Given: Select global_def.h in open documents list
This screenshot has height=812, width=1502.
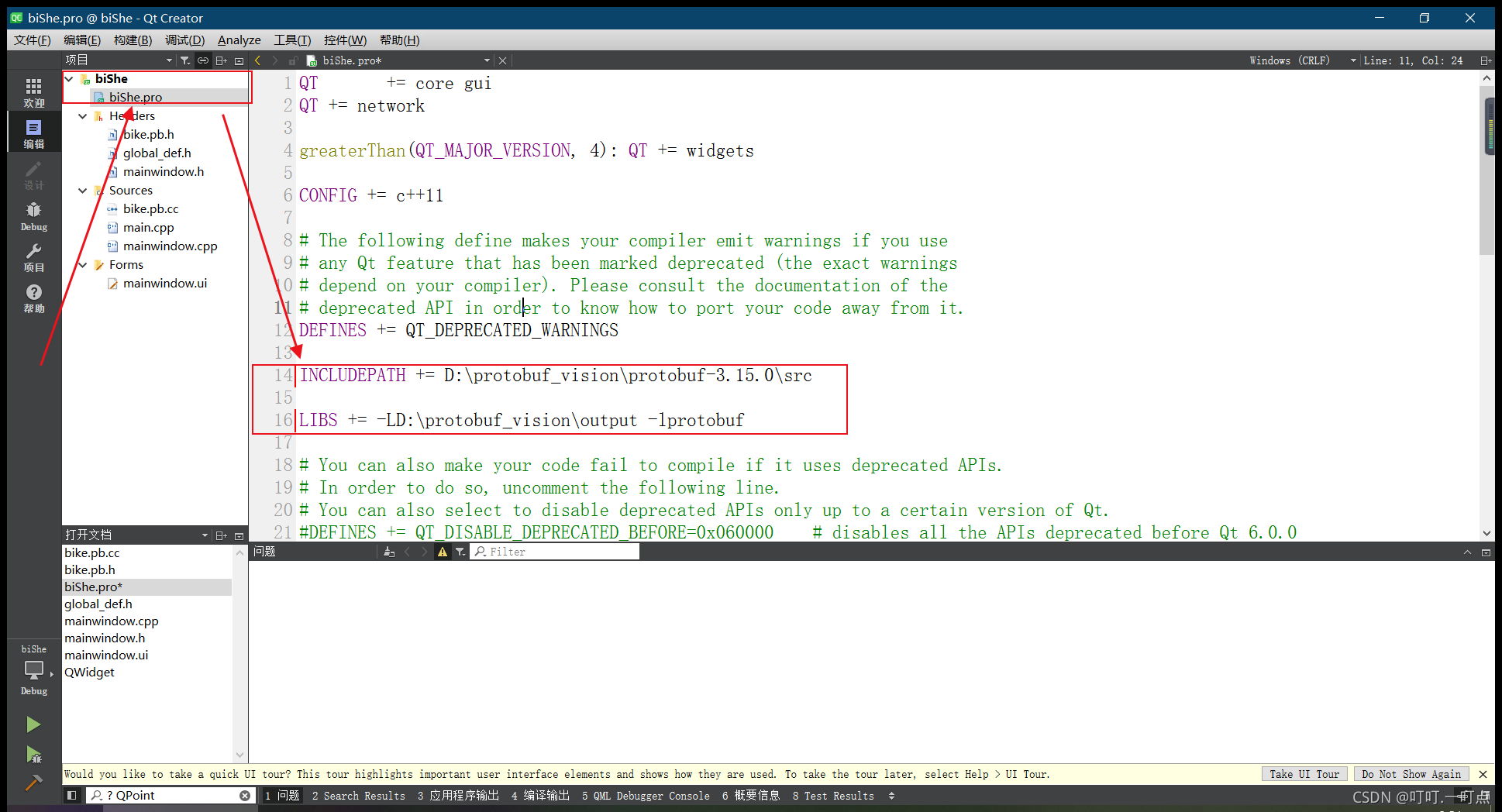Looking at the screenshot, I should point(98,604).
